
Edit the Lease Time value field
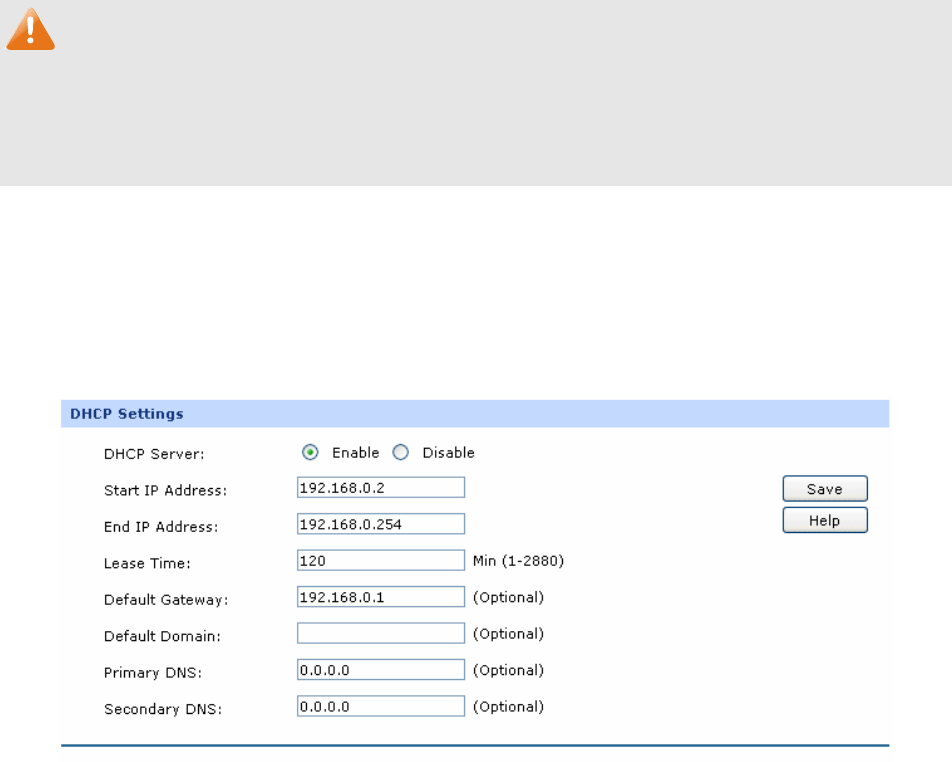[x=381, y=561]
